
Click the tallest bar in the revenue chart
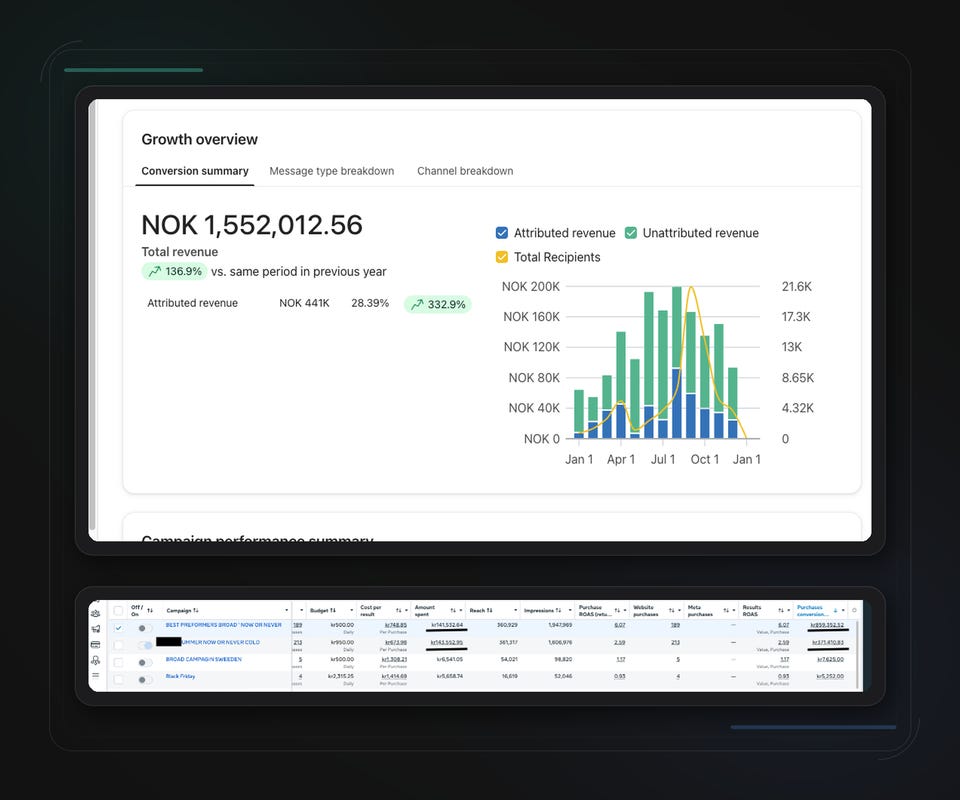[677, 362]
